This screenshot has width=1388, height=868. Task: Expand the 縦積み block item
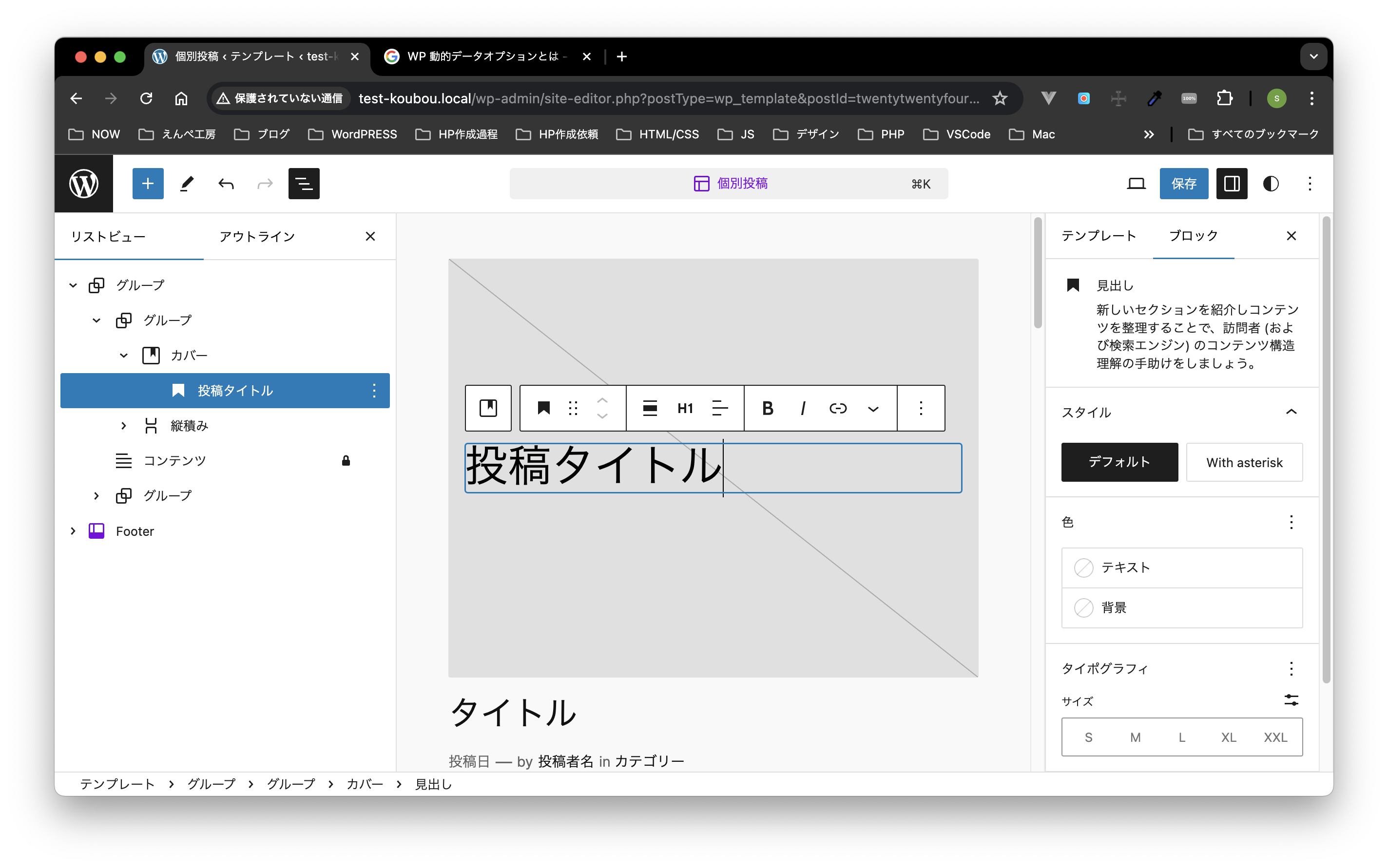coord(123,425)
